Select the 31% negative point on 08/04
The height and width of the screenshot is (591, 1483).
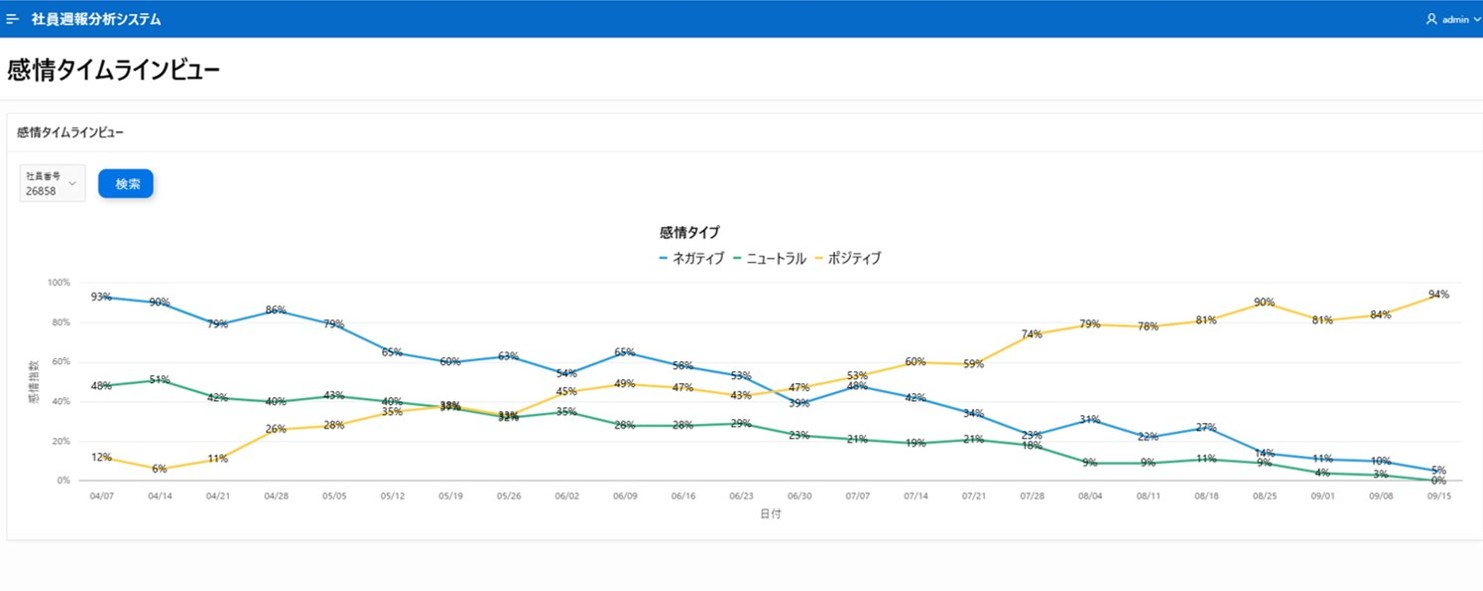pyautogui.click(x=1089, y=420)
